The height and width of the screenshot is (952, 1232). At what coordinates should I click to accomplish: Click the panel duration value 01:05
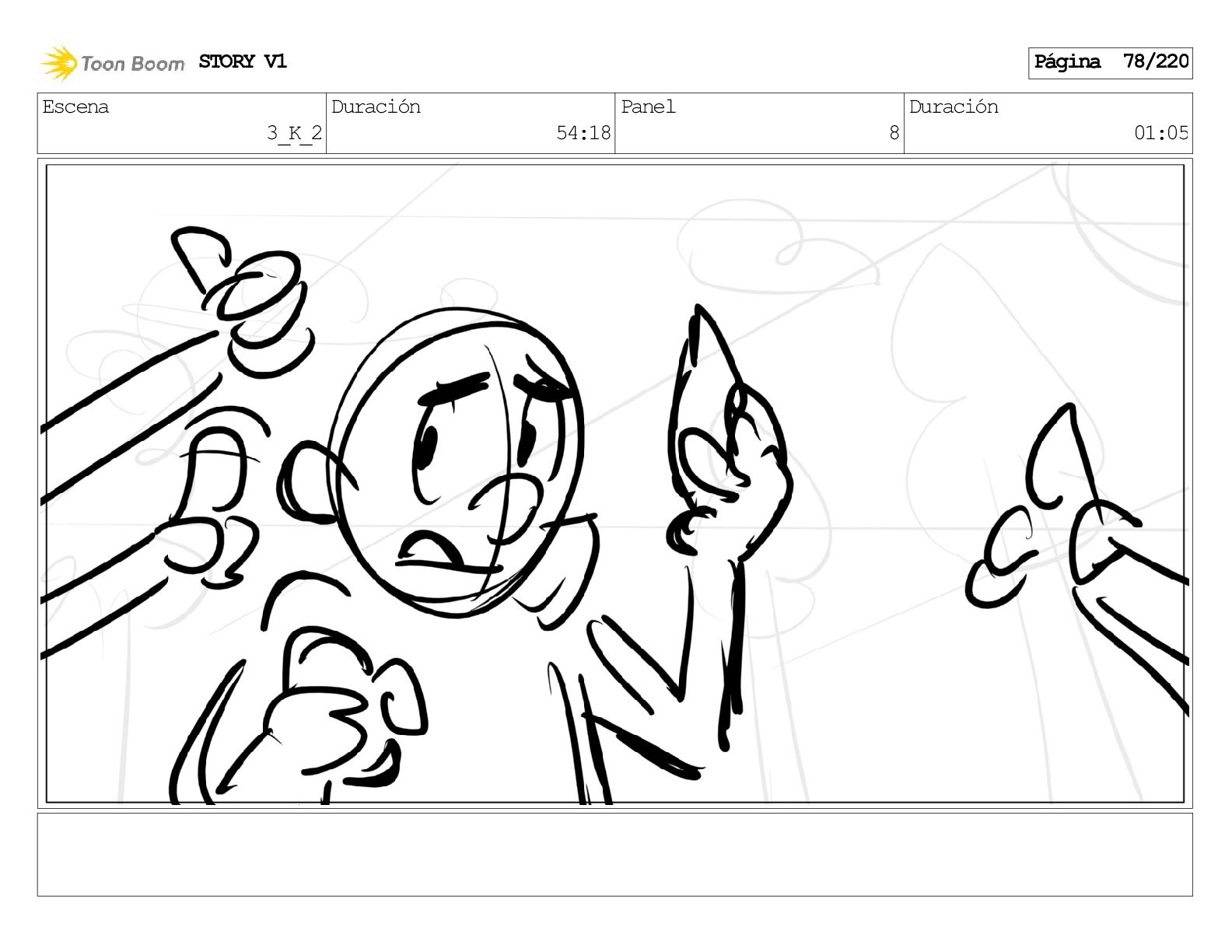pos(1161,133)
